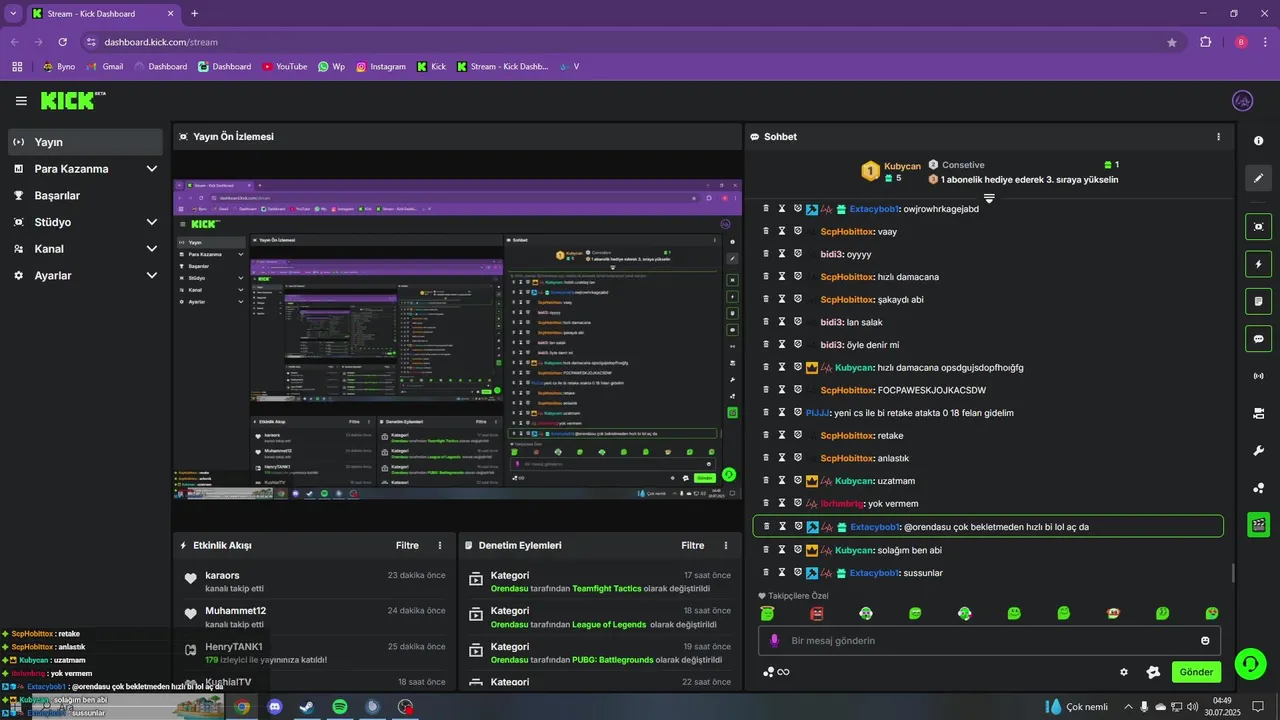Send message with Gönder button
Screen dimensions: 1280x720
click(x=1196, y=672)
